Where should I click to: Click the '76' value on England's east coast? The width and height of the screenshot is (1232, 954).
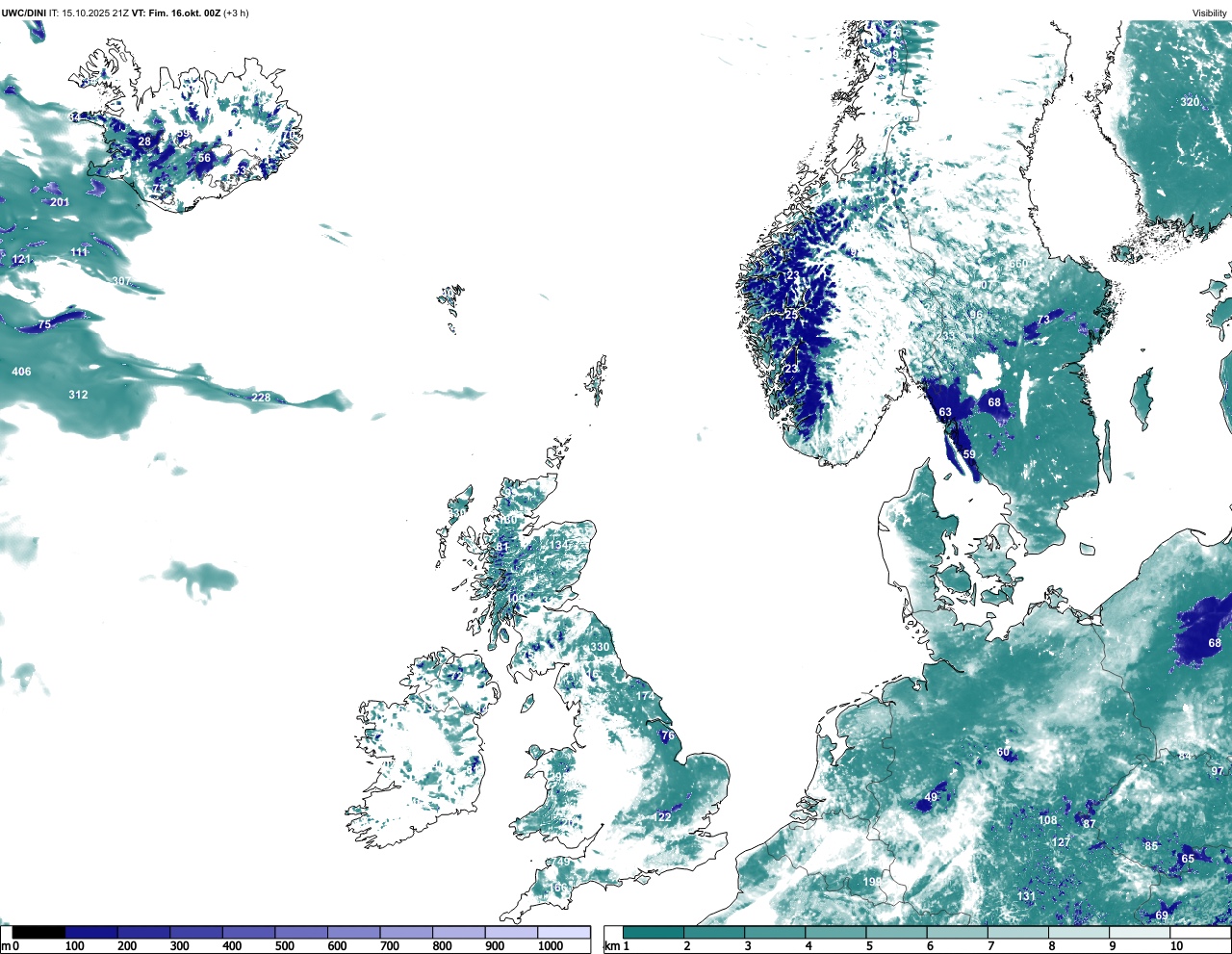tap(668, 736)
